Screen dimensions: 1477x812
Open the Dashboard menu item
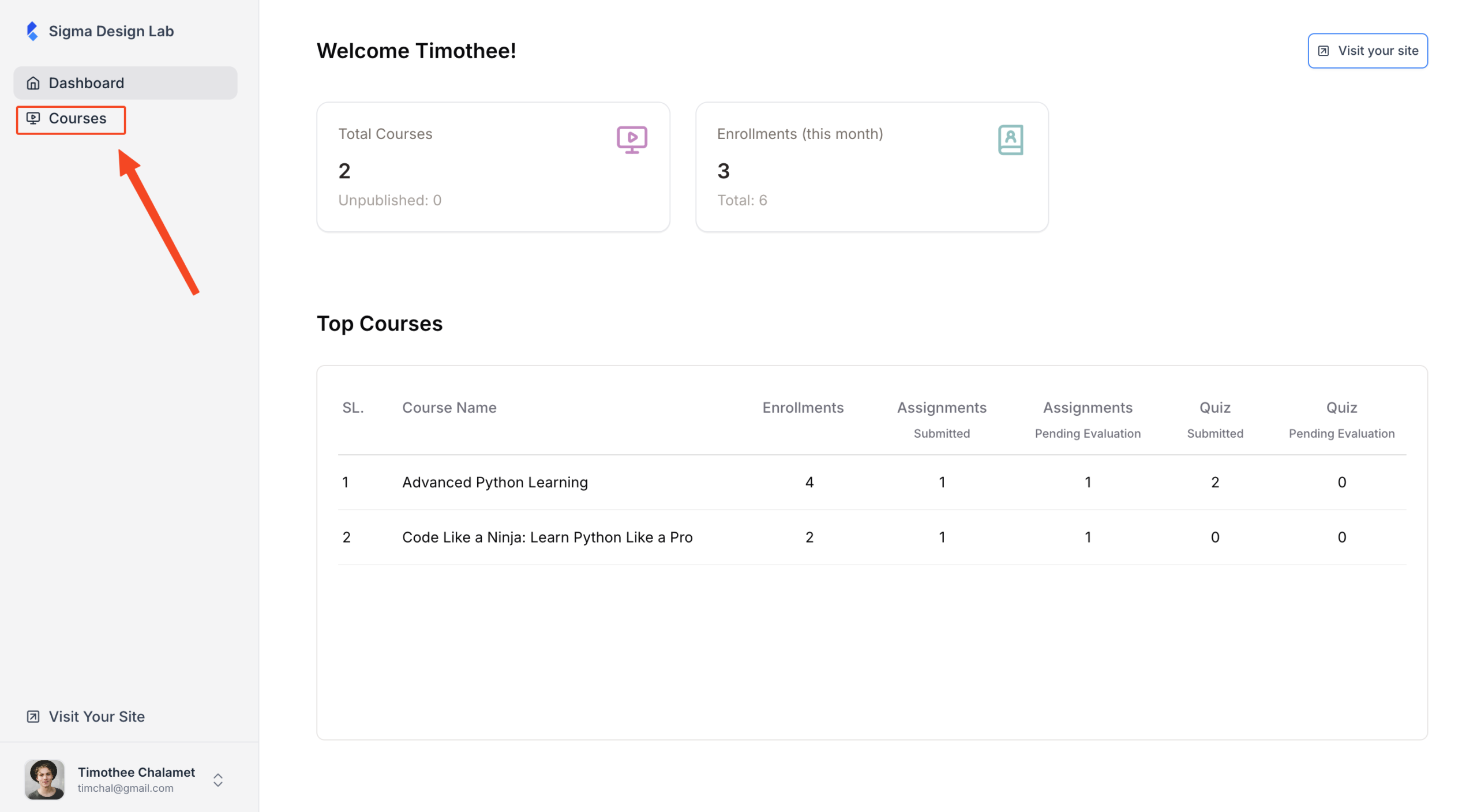(125, 83)
